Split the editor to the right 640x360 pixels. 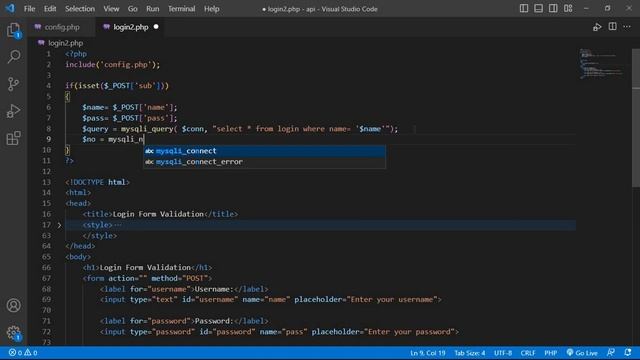point(612,27)
